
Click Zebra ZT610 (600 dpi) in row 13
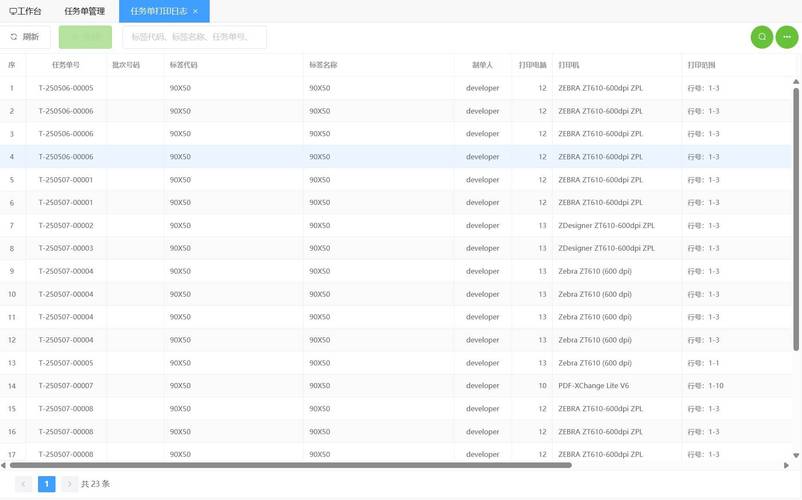pos(595,363)
